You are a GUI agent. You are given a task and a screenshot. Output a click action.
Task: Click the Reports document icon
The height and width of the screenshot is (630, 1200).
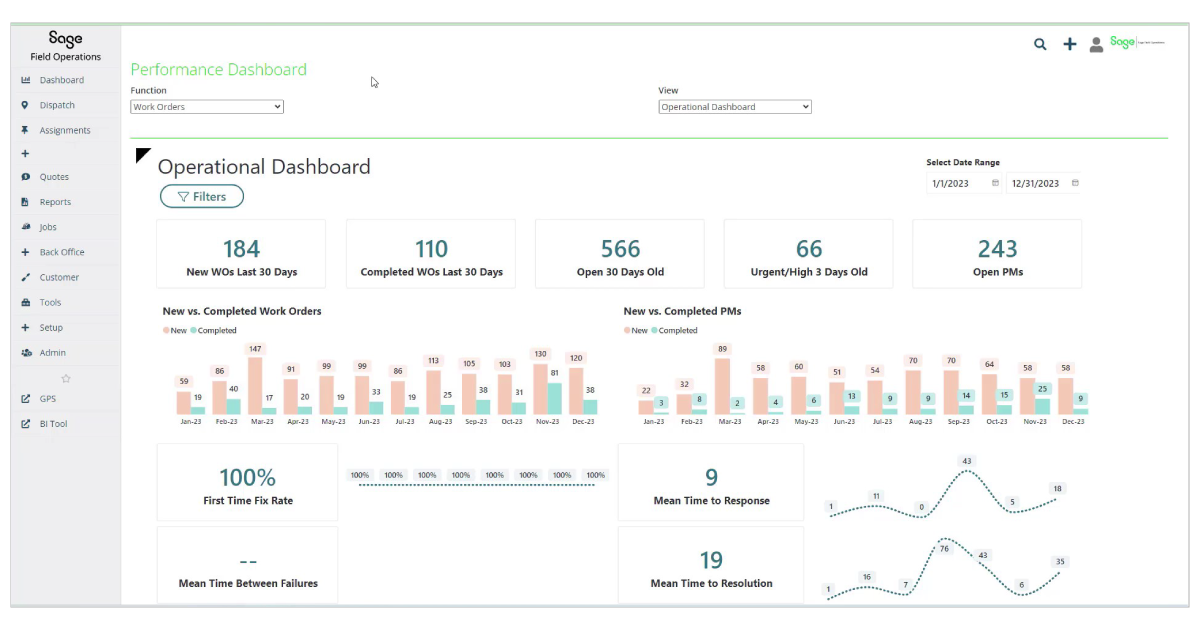pos(25,202)
